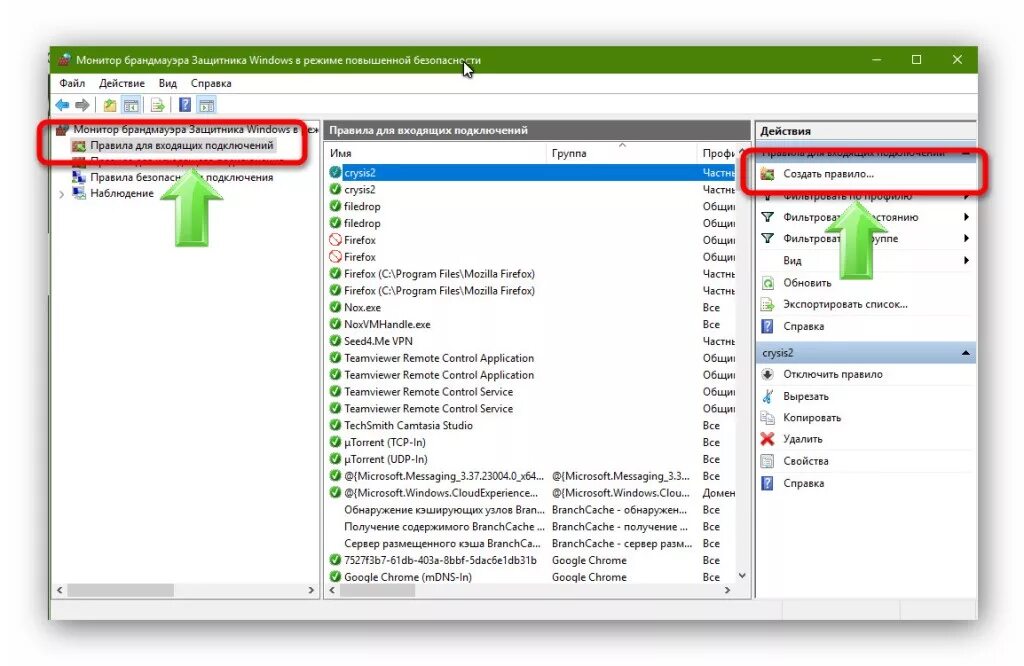
Task: Click the horizontal scrollbar thumb in tree pane
Action: point(121,590)
